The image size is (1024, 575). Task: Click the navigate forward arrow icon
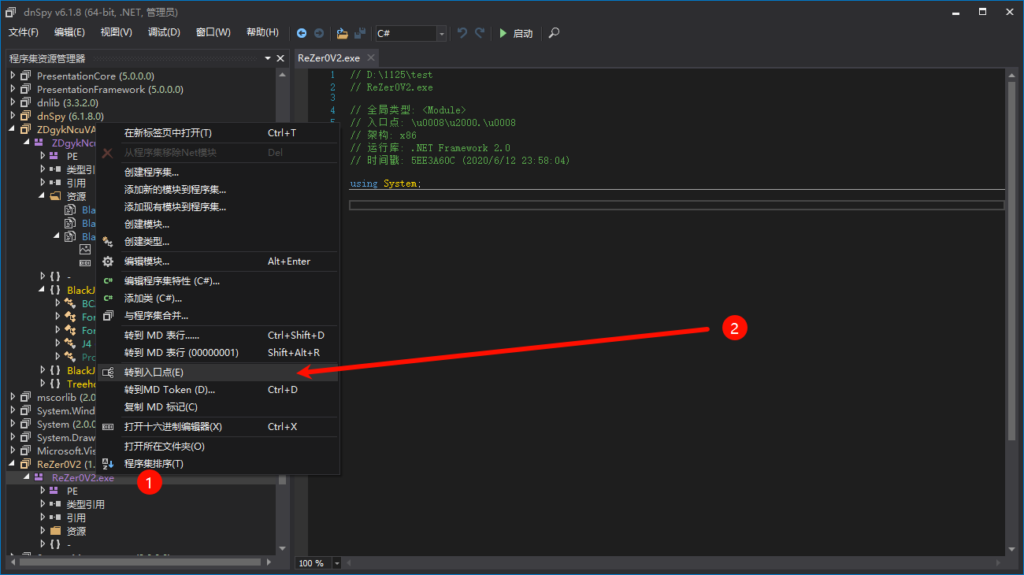tap(319, 33)
